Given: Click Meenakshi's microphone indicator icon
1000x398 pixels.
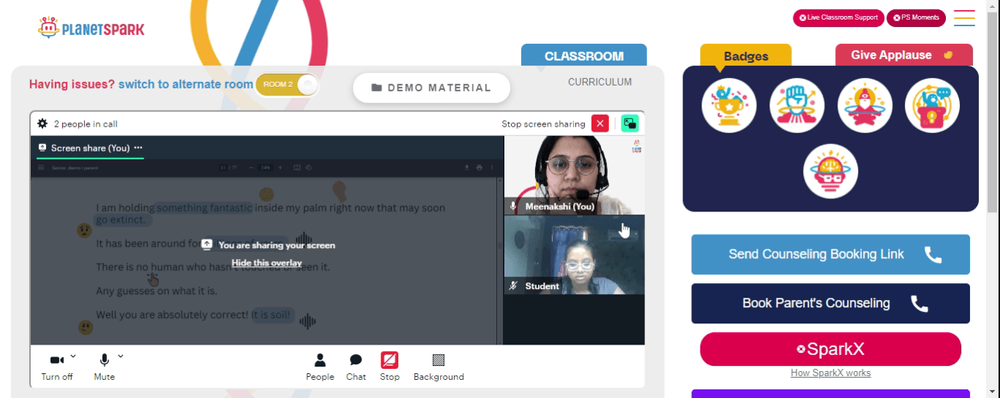Looking at the screenshot, I should [x=513, y=207].
